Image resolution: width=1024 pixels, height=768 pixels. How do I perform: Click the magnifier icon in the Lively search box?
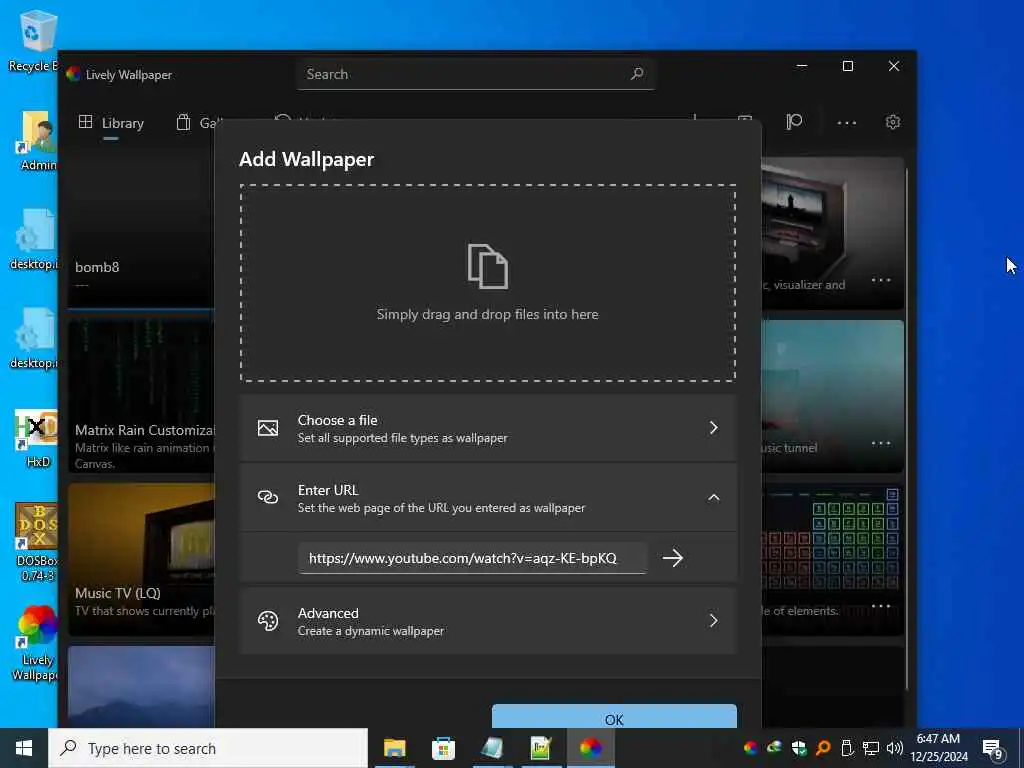click(637, 74)
